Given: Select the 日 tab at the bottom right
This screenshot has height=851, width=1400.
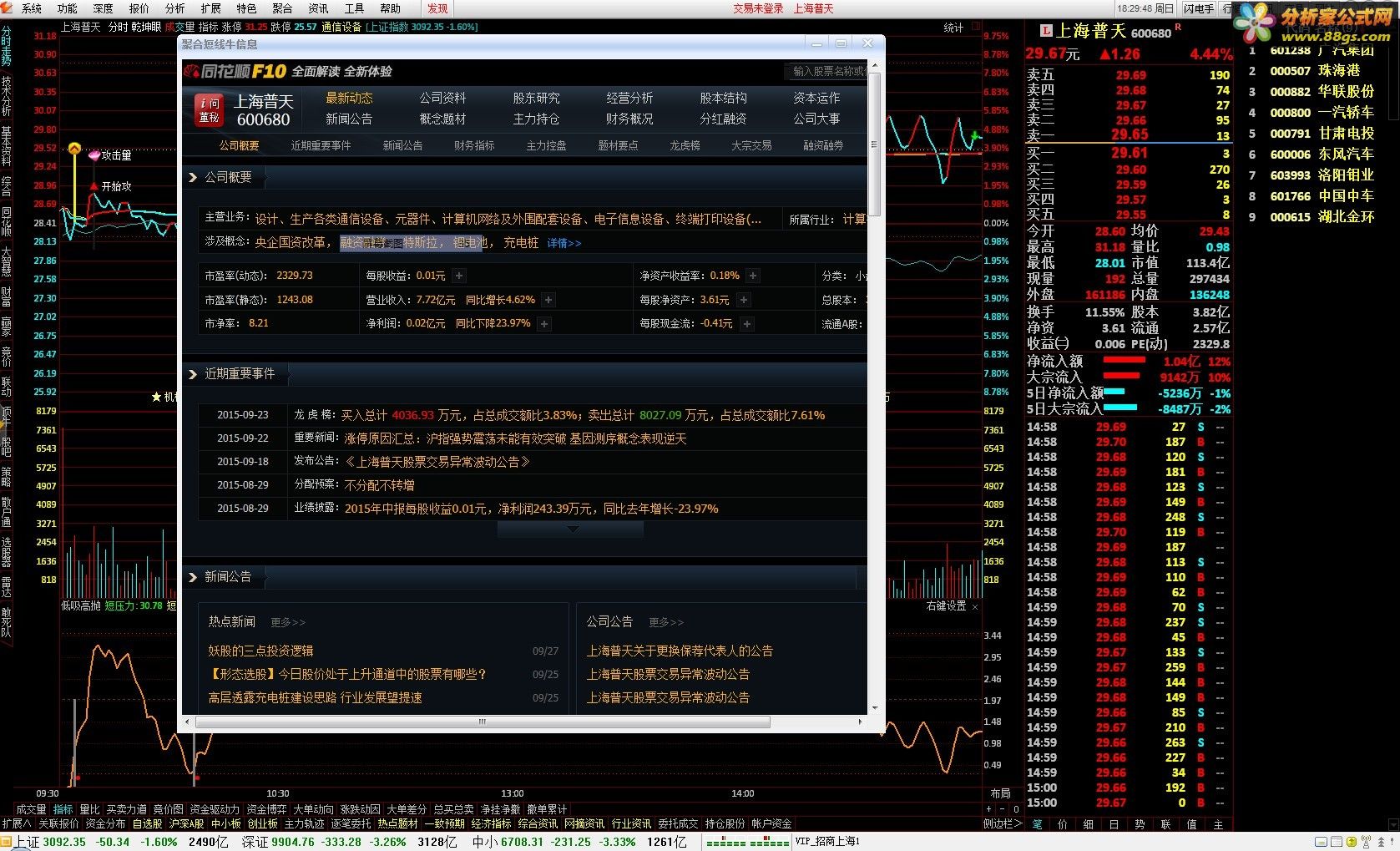Looking at the screenshot, I should [1114, 823].
